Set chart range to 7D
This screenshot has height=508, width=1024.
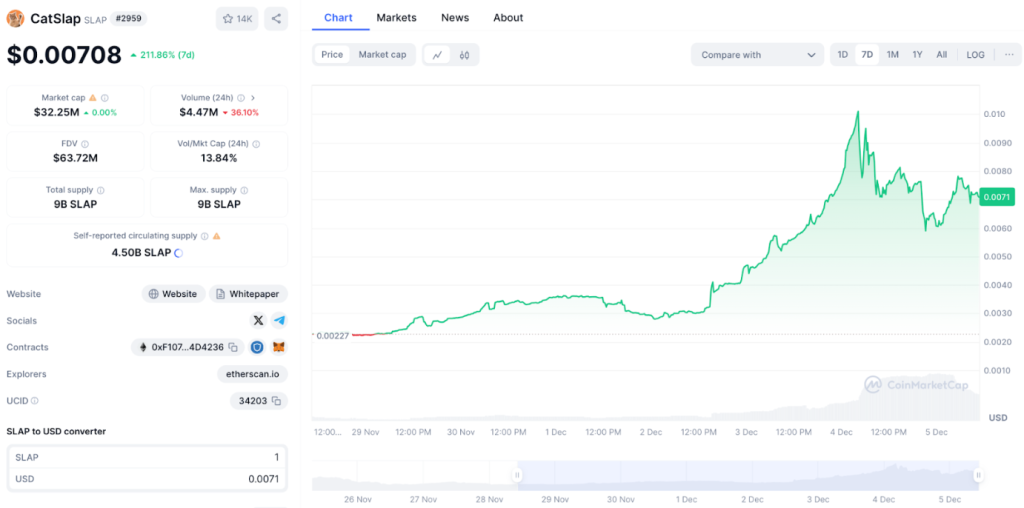click(867, 55)
